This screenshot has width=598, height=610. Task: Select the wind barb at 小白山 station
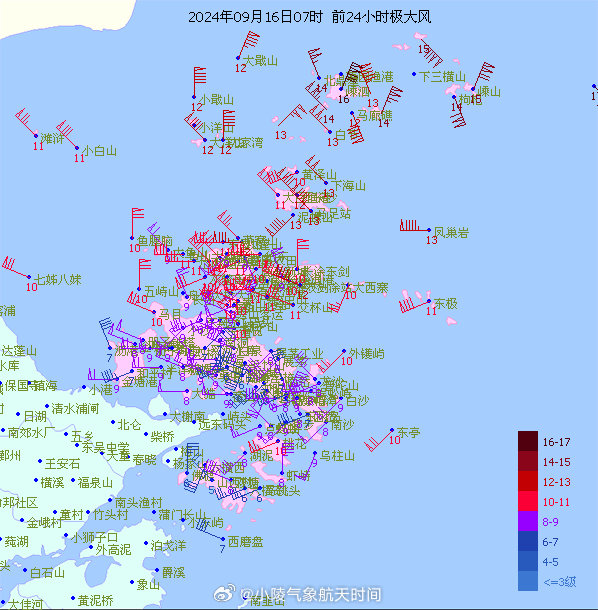click(x=67, y=135)
